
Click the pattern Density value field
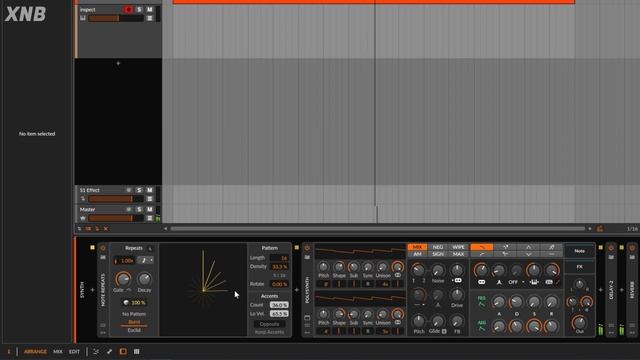pos(279,267)
